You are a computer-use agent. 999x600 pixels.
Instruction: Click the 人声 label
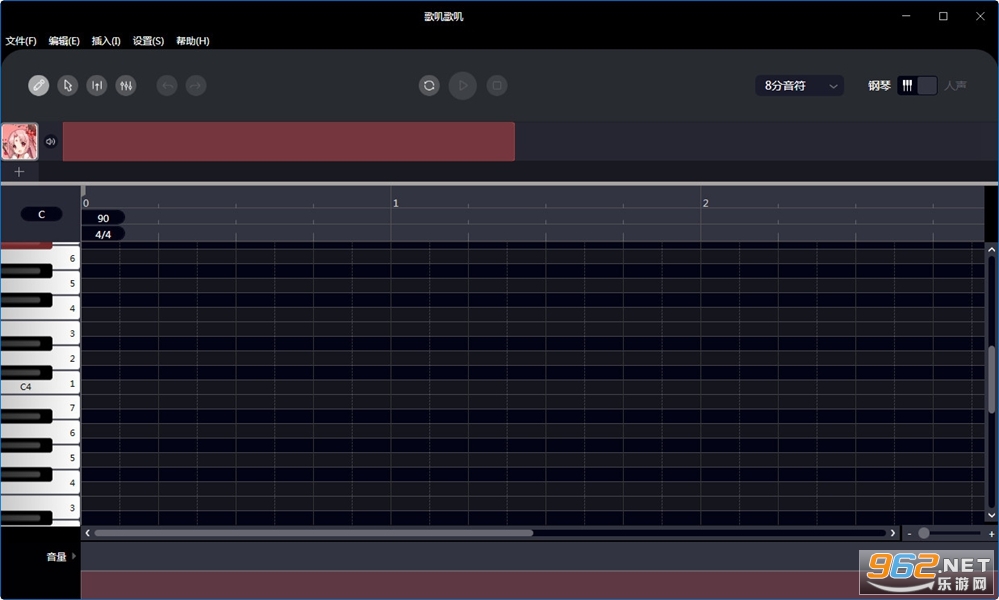tap(955, 85)
